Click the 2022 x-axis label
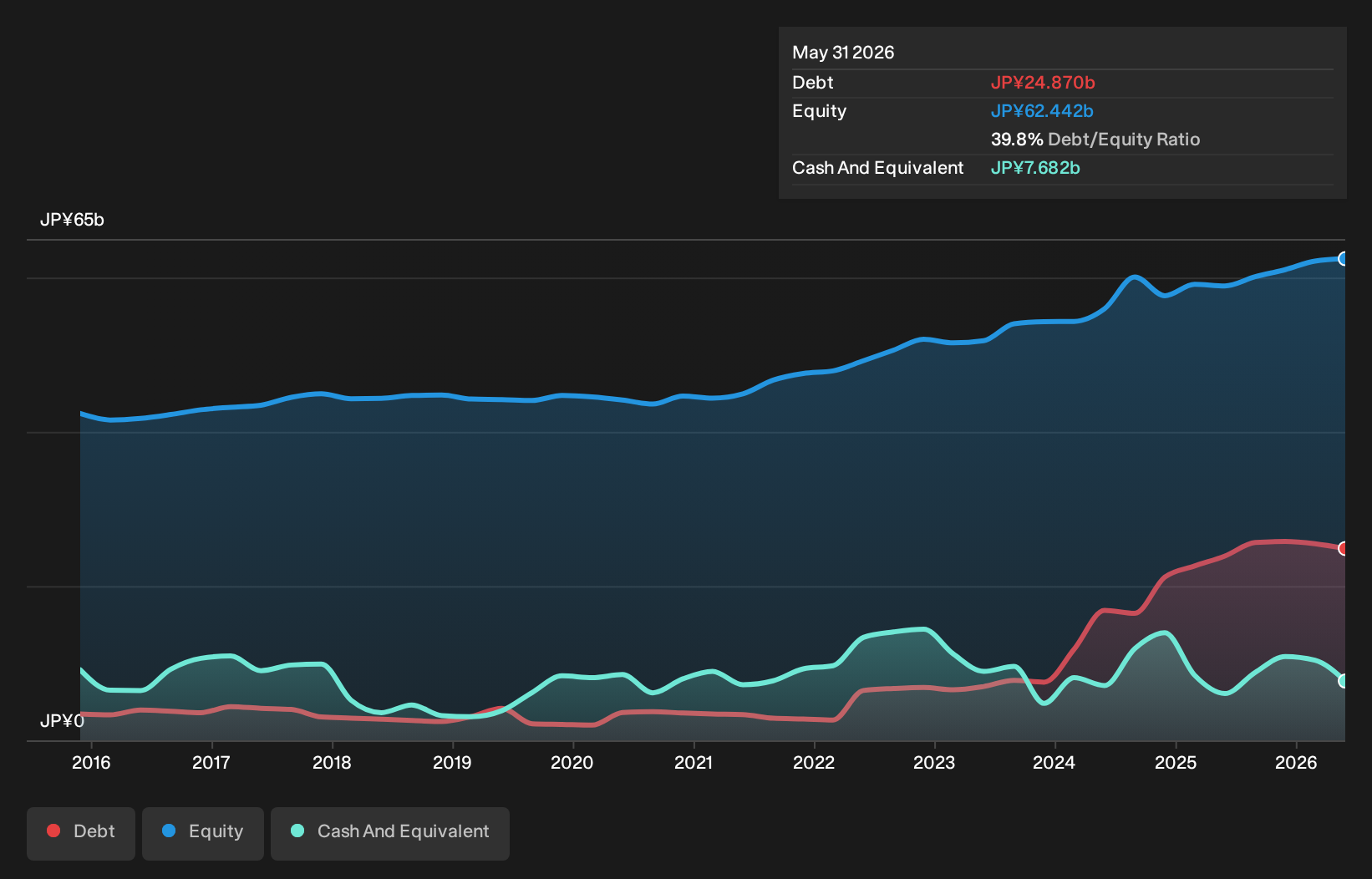 tap(814, 762)
